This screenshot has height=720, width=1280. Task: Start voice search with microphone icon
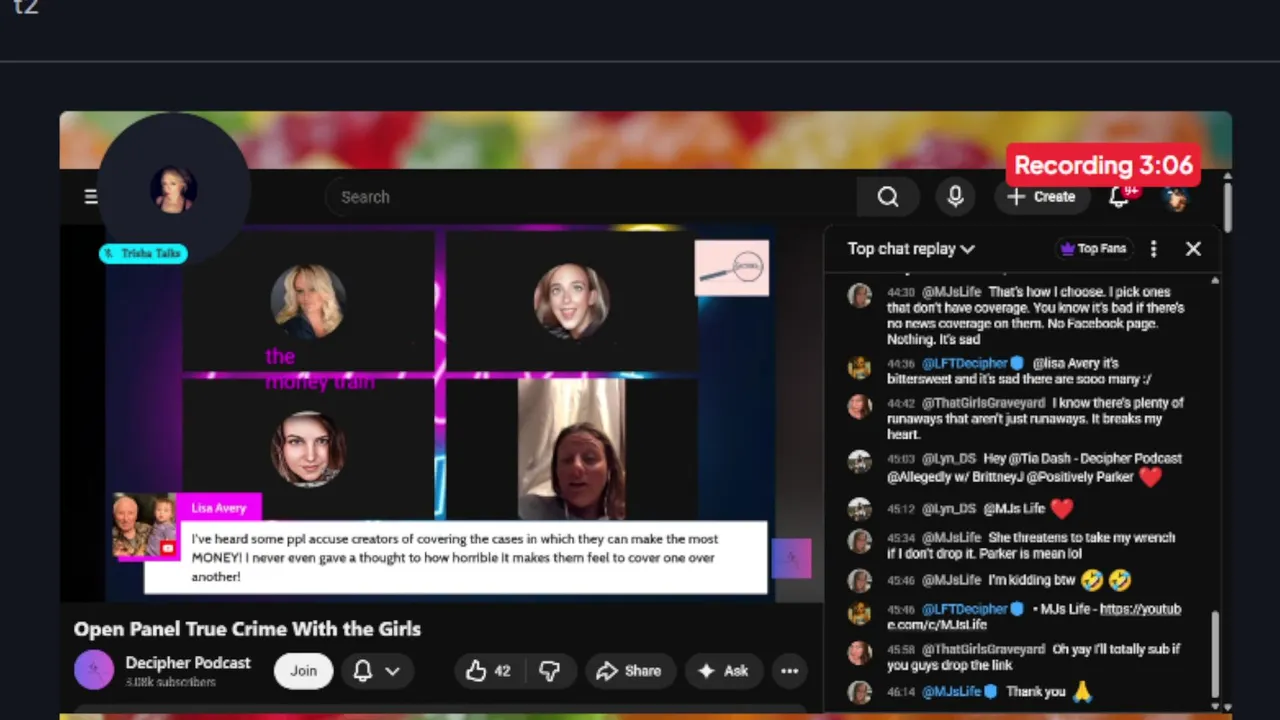955,197
